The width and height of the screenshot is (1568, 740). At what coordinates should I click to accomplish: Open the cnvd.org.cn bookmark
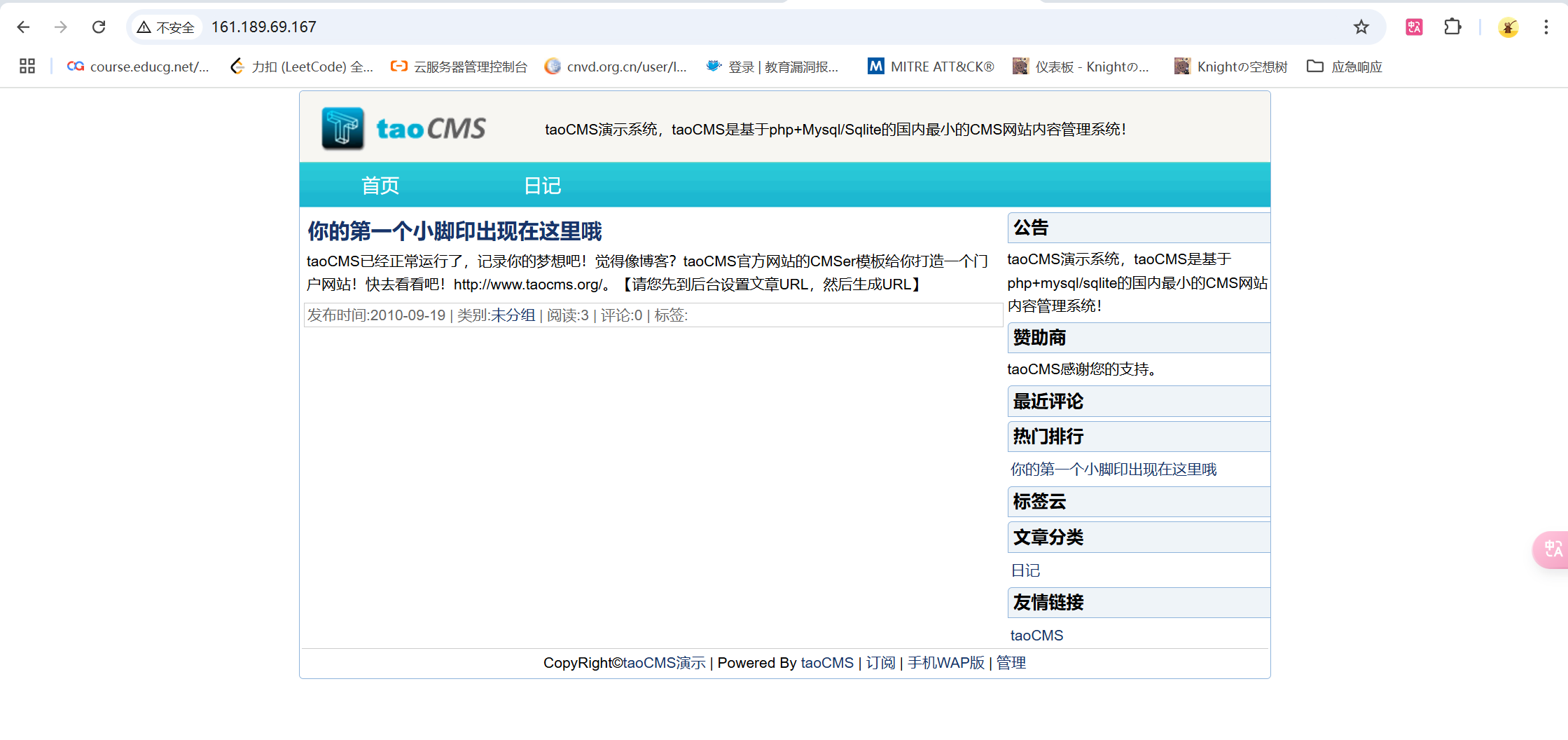(x=616, y=67)
